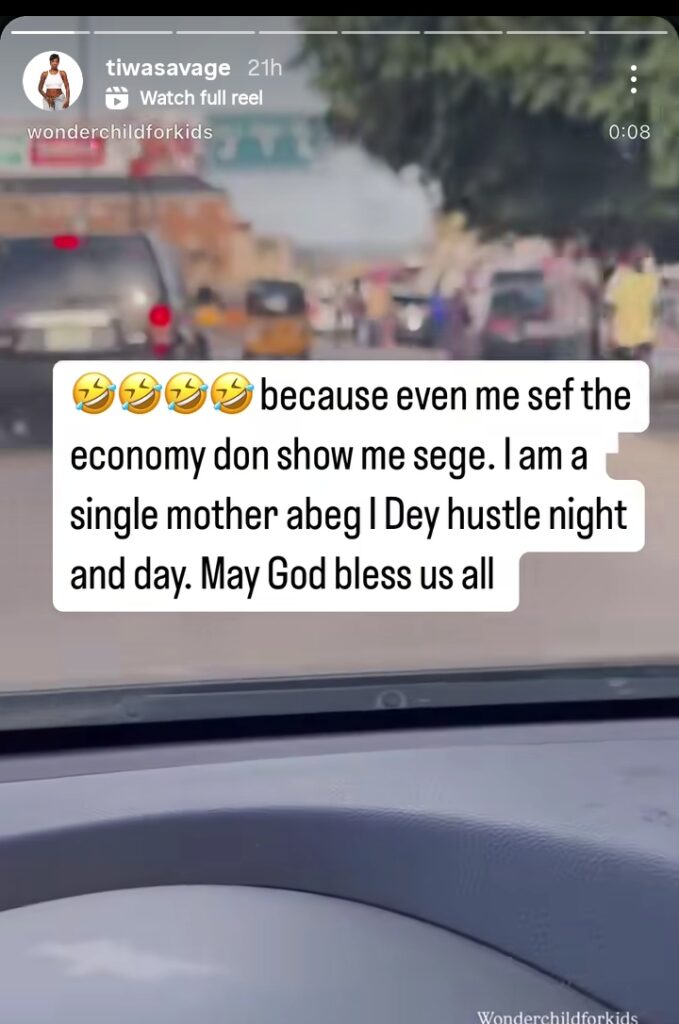Click the reel clapper icon
Image resolution: width=679 pixels, height=1024 pixels.
click(x=117, y=98)
